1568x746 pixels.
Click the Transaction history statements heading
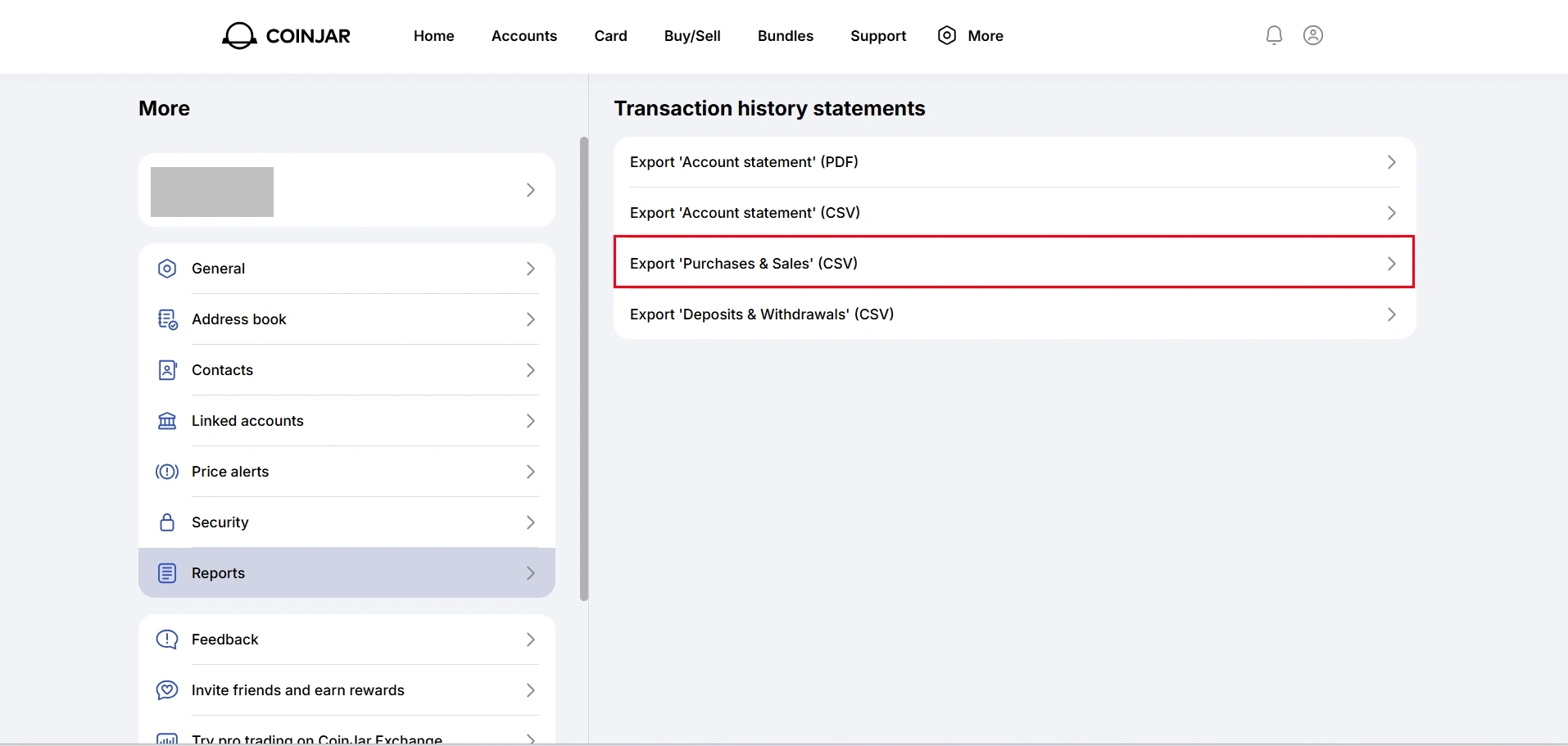pos(769,108)
